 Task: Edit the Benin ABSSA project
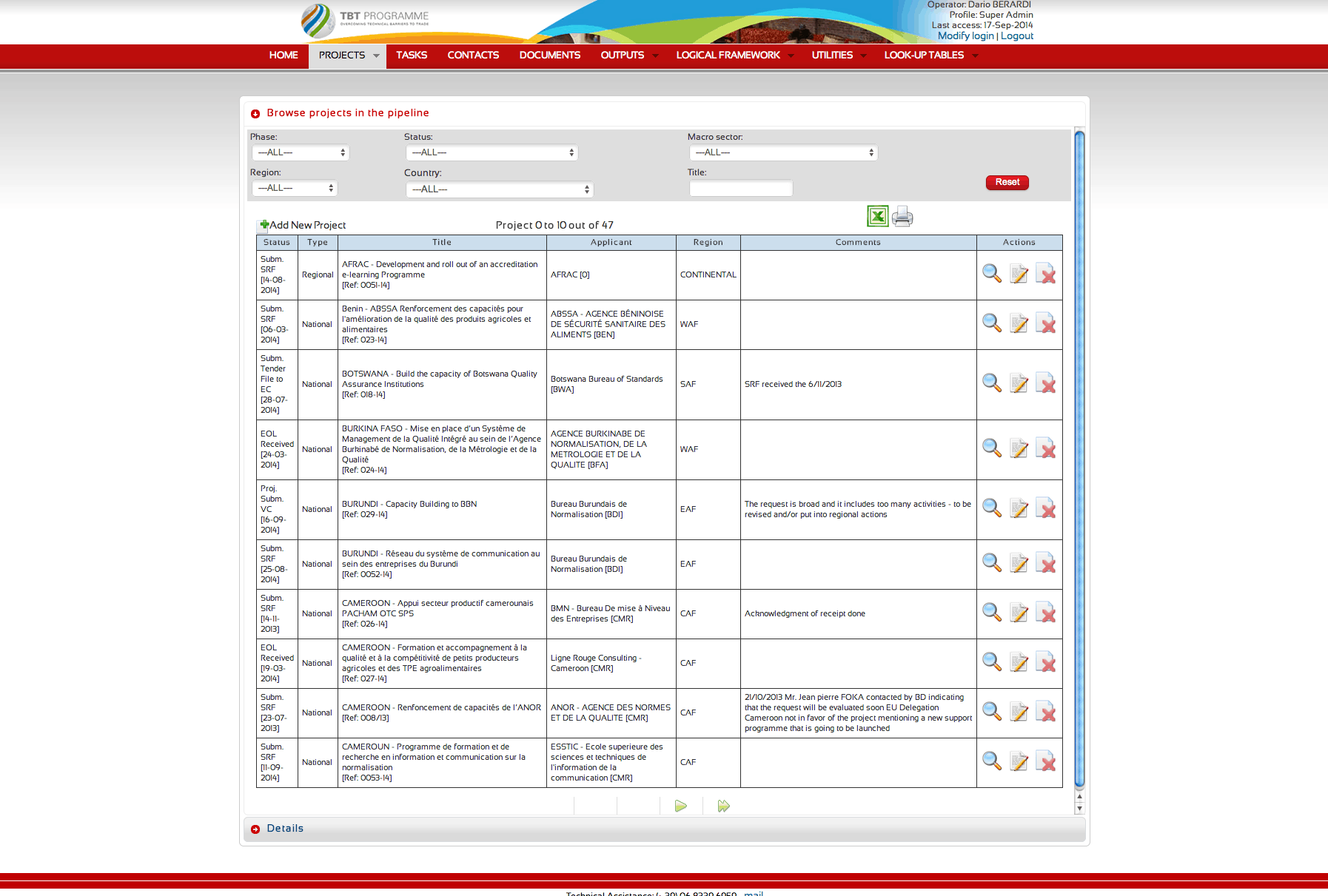coord(1019,323)
